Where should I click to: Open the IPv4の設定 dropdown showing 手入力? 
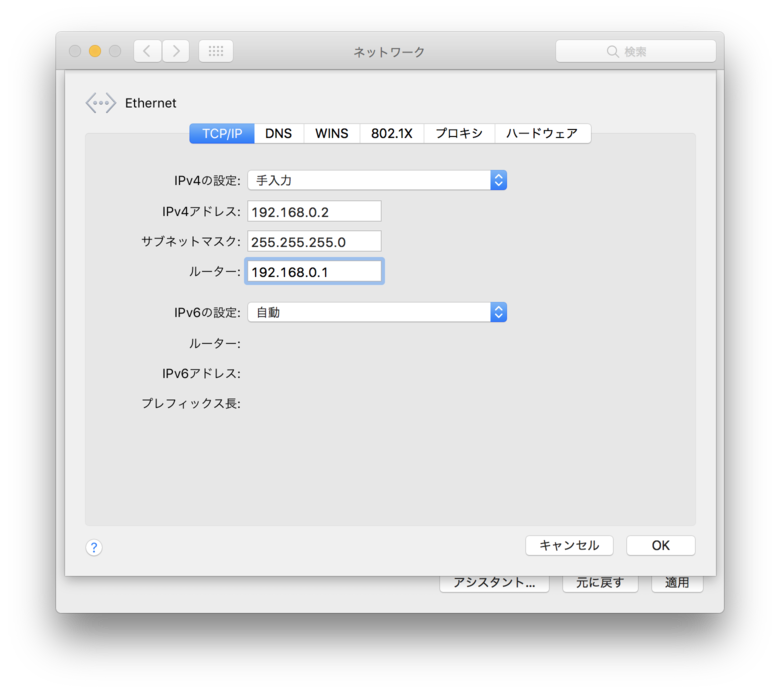tap(377, 180)
